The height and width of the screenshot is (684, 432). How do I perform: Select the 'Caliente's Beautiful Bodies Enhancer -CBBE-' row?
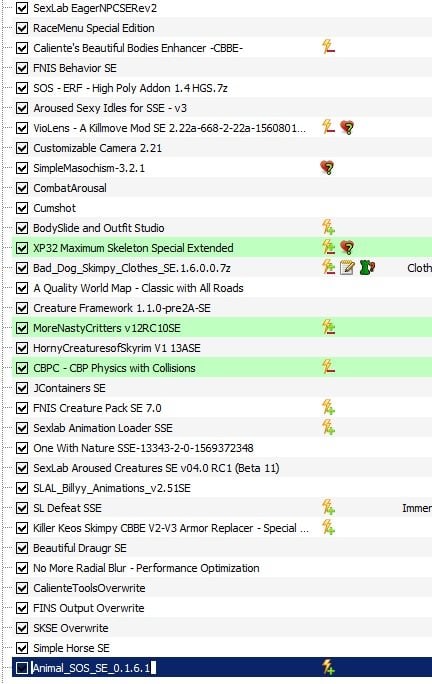[x=222, y=48]
